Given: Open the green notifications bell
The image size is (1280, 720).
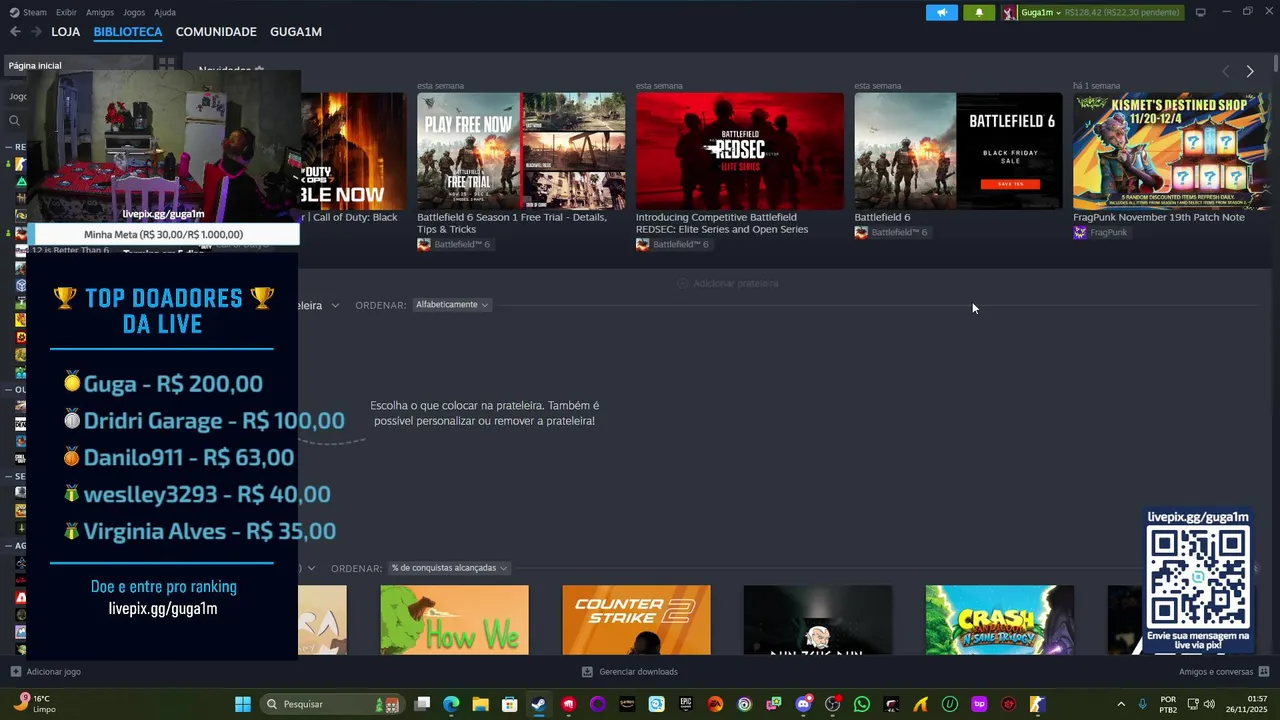Looking at the screenshot, I should 979,12.
